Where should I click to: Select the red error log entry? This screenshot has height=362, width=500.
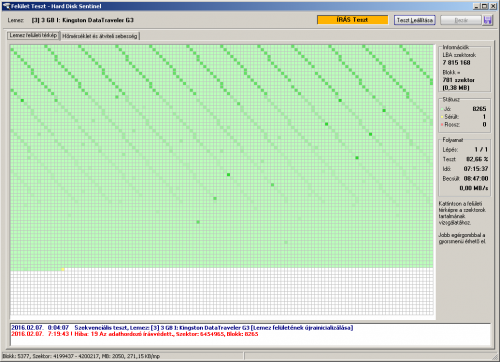click(x=135, y=334)
